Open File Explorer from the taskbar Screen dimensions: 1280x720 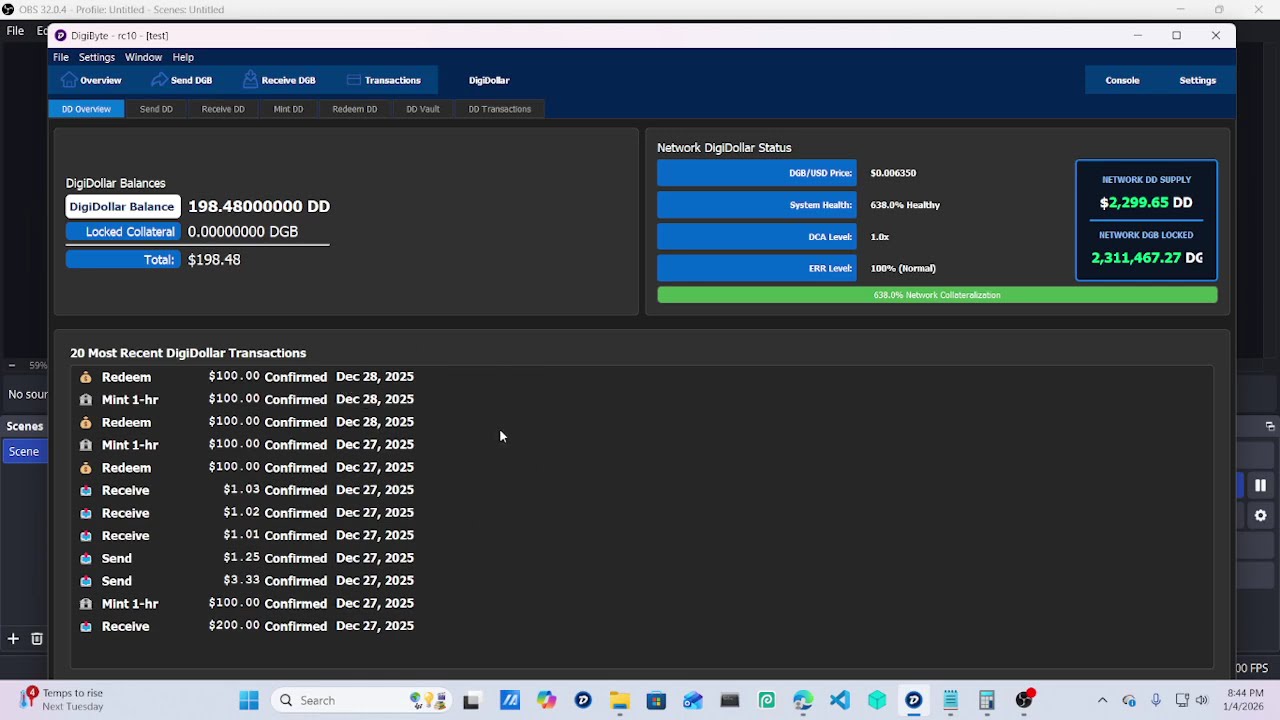pos(619,700)
